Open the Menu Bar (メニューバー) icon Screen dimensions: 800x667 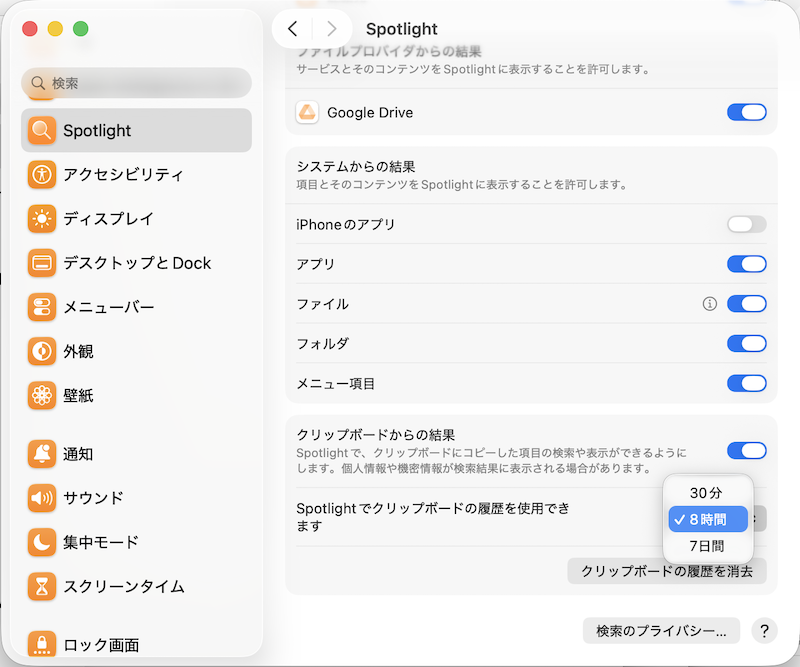pos(42,307)
